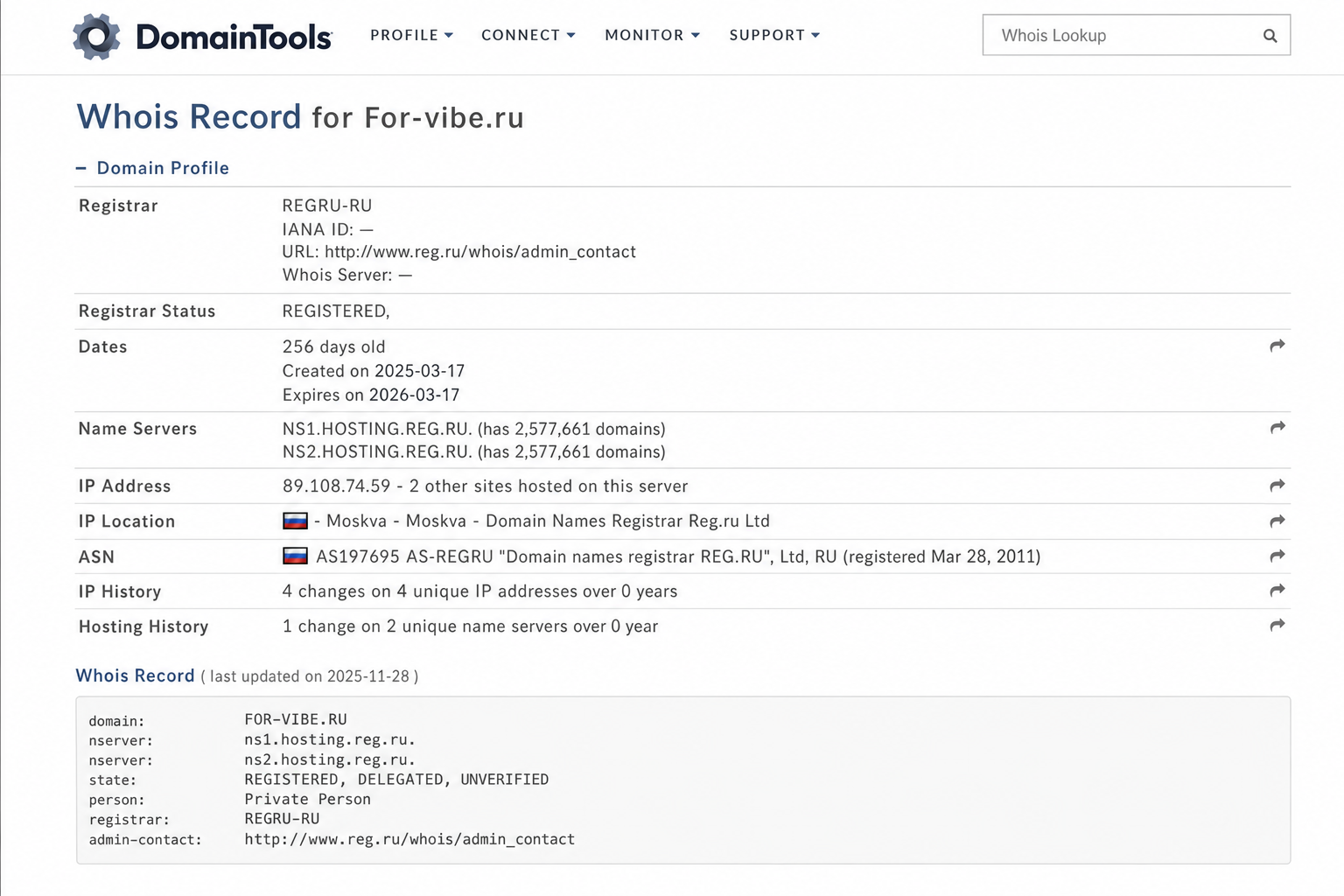The width and height of the screenshot is (1344, 896).
Task: Click ns1.hosting.reg.ru. in raw whois record
Action: pos(330,739)
